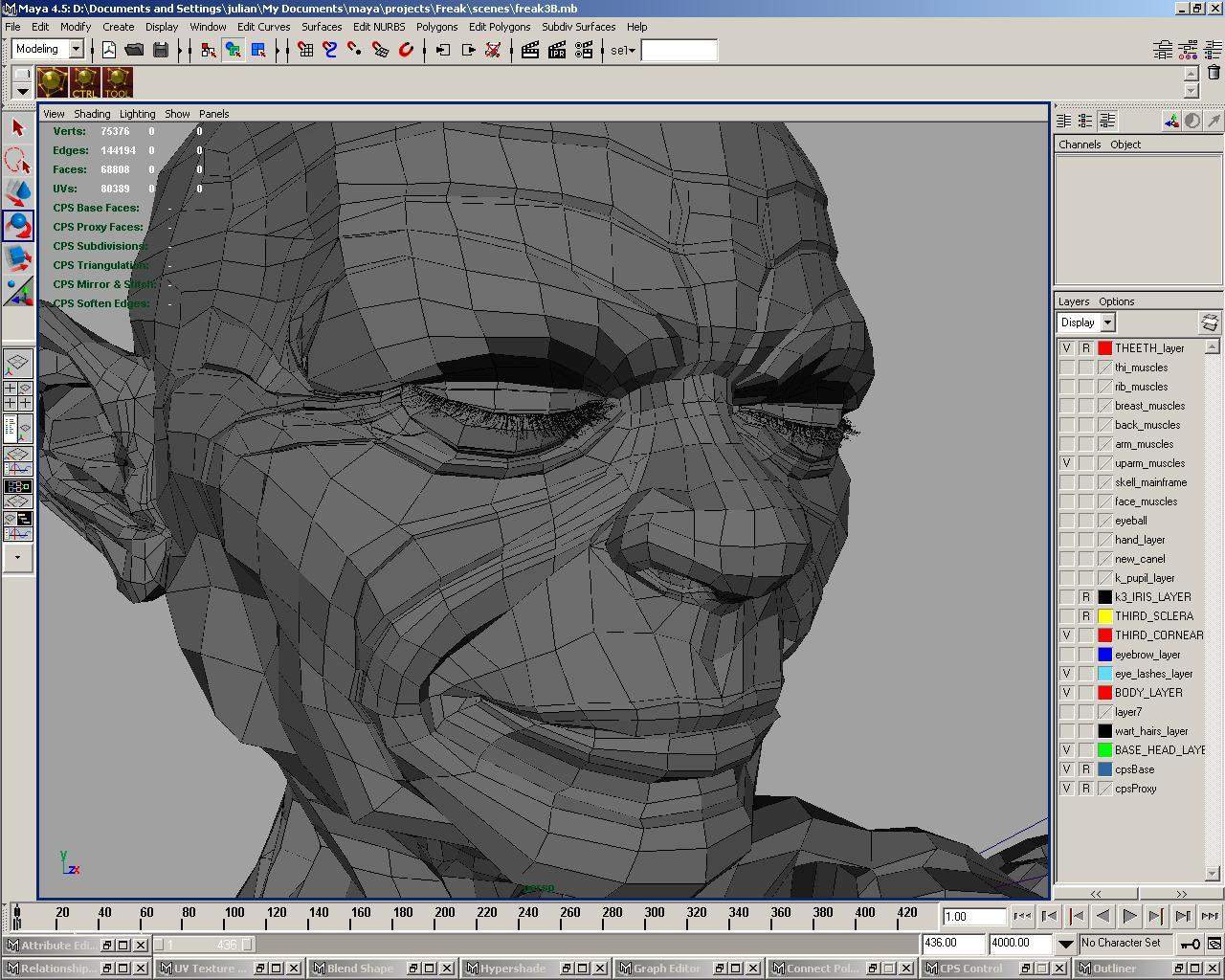Open the character set dropdown arrow

coord(1065,944)
